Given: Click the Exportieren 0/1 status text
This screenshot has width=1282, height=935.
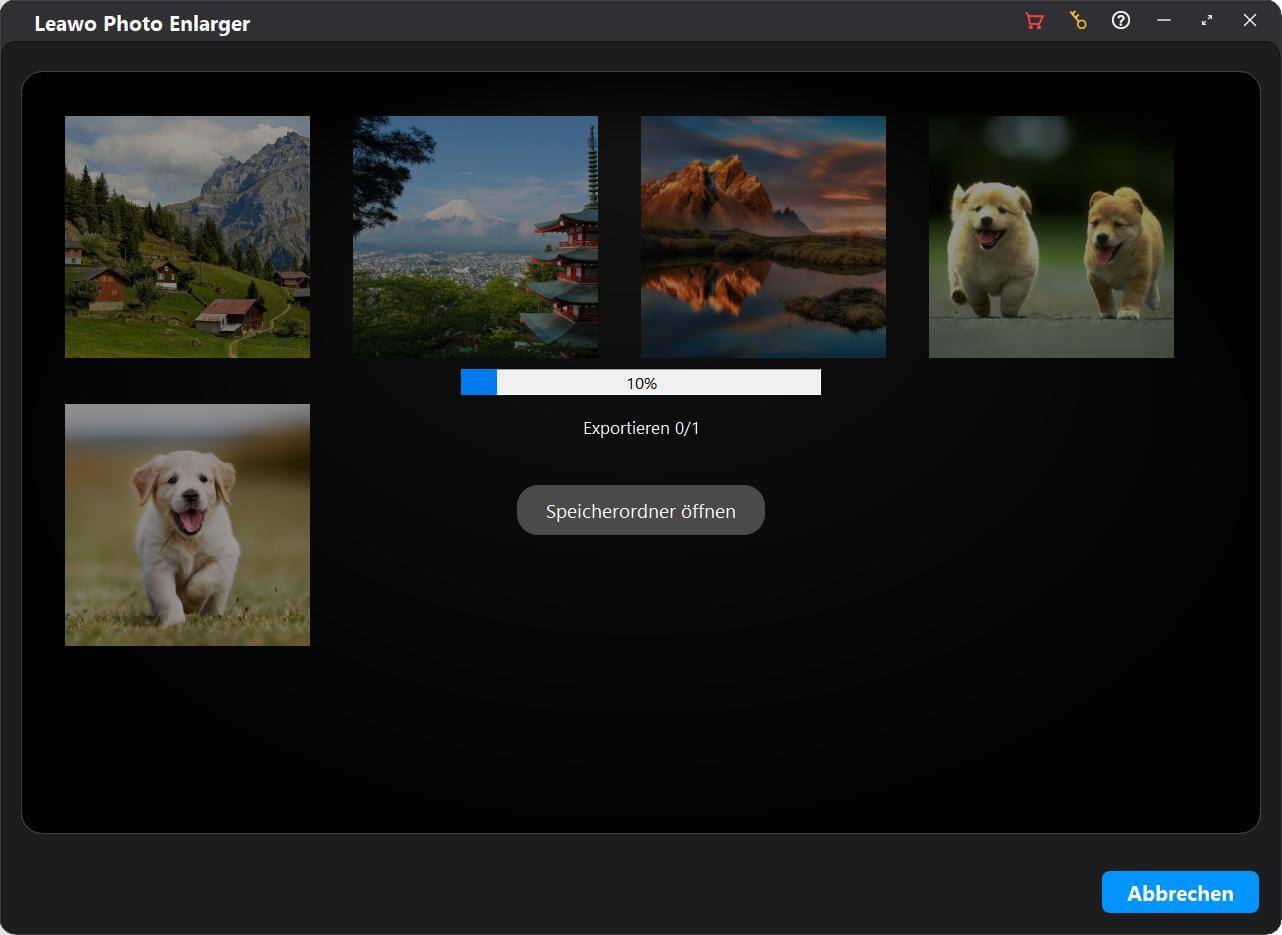Looking at the screenshot, I should click(x=641, y=429).
